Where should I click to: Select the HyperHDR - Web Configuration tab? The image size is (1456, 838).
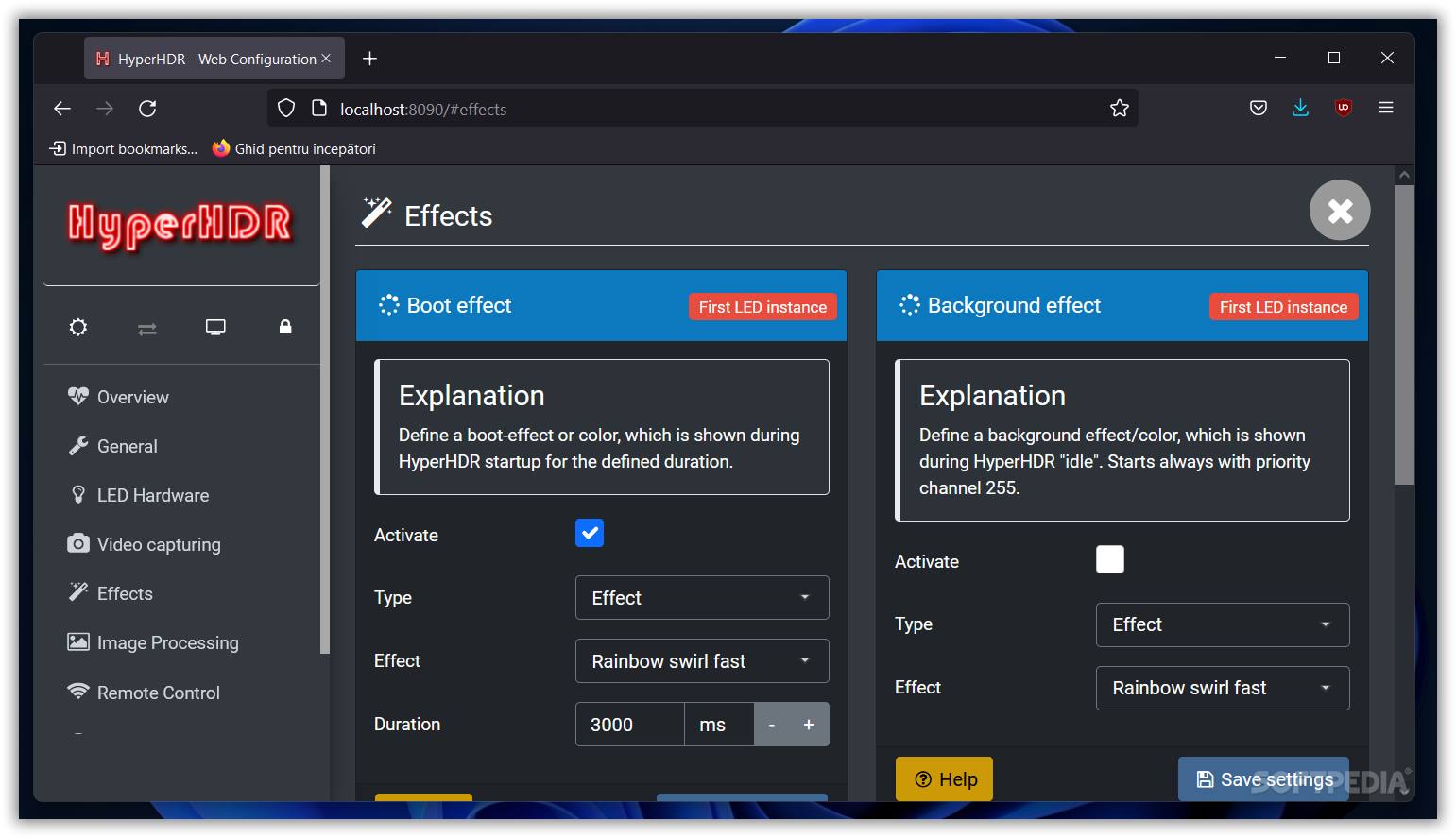(215, 59)
